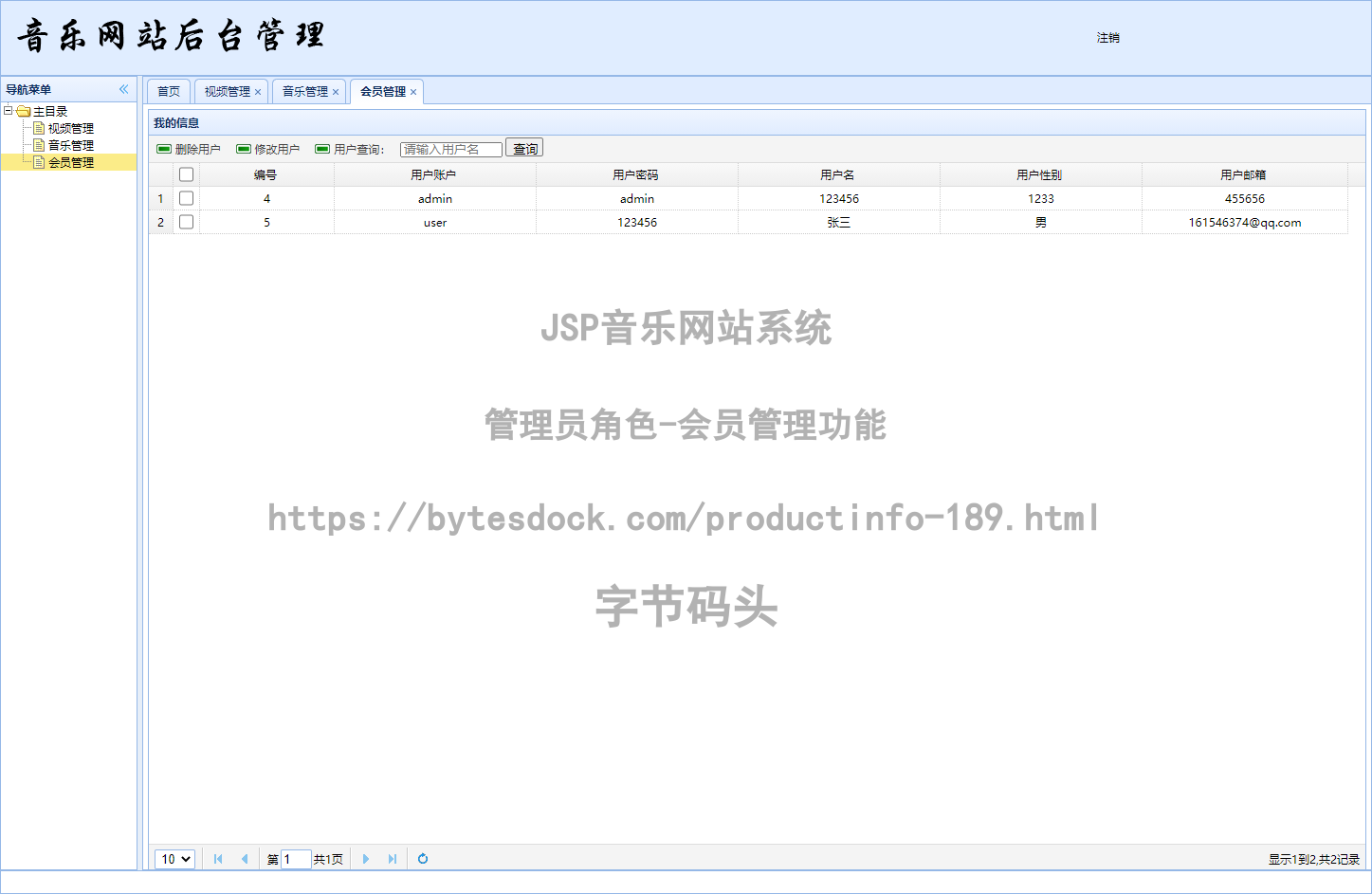Go to the last page

pyautogui.click(x=393, y=859)
